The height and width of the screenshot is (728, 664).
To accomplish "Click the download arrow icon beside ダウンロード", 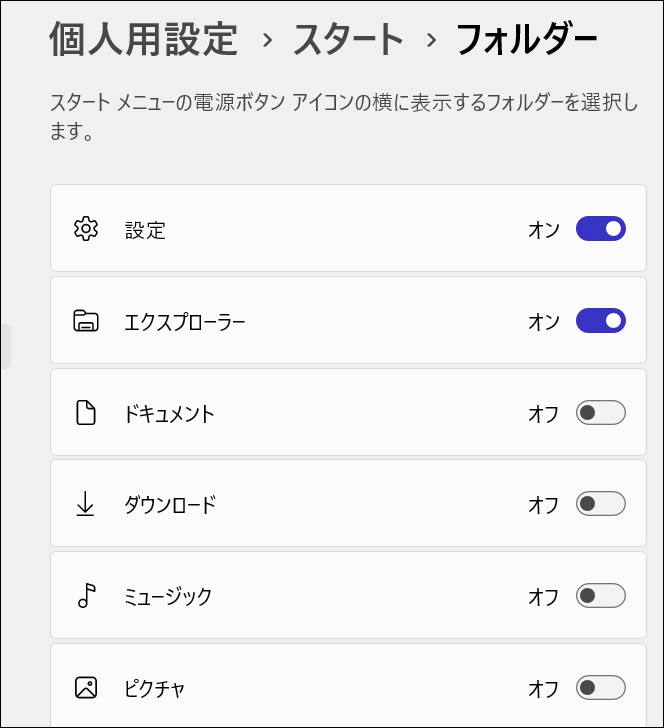I will click(86, 505).
